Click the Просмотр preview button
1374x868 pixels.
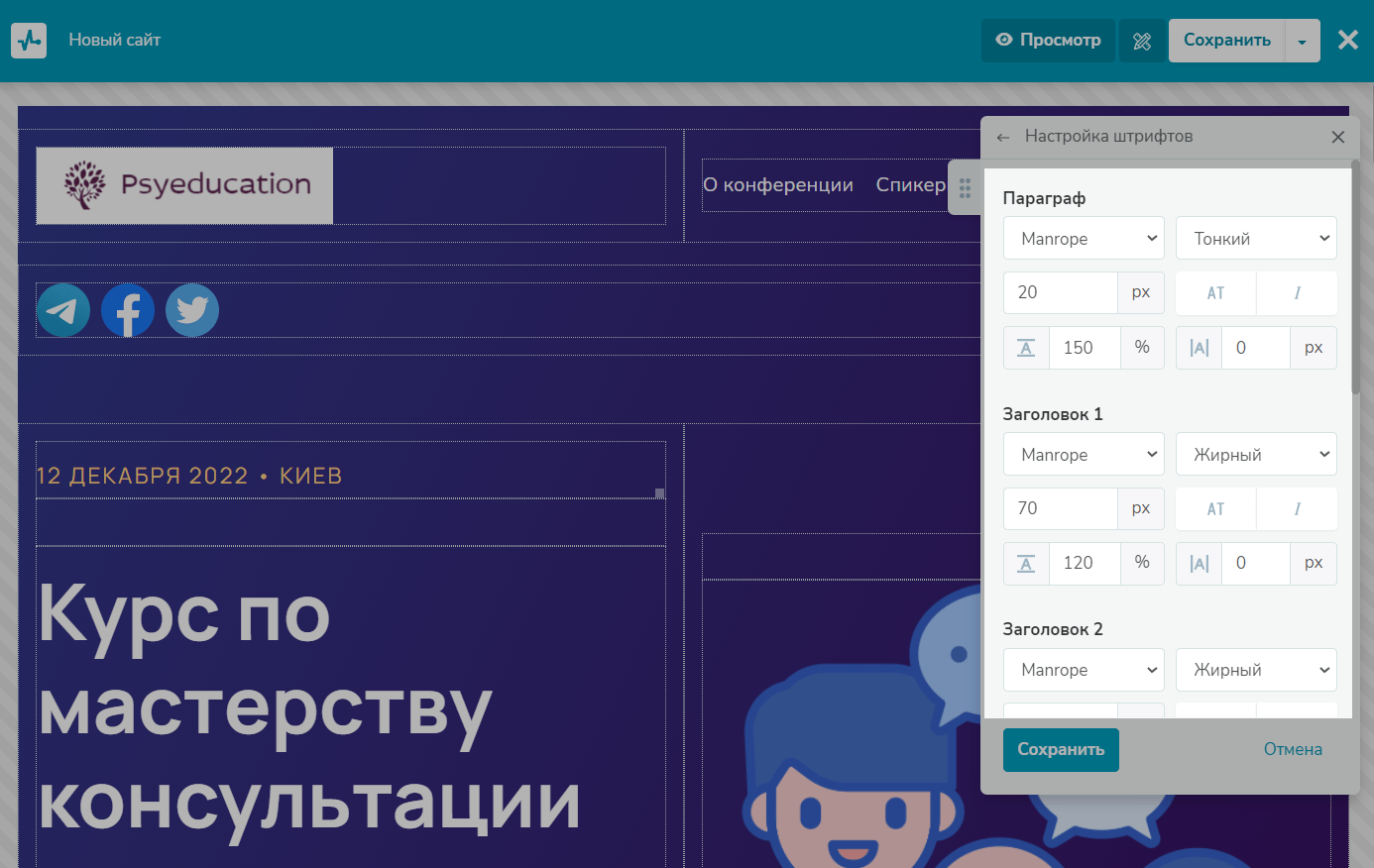point(1048,41)
